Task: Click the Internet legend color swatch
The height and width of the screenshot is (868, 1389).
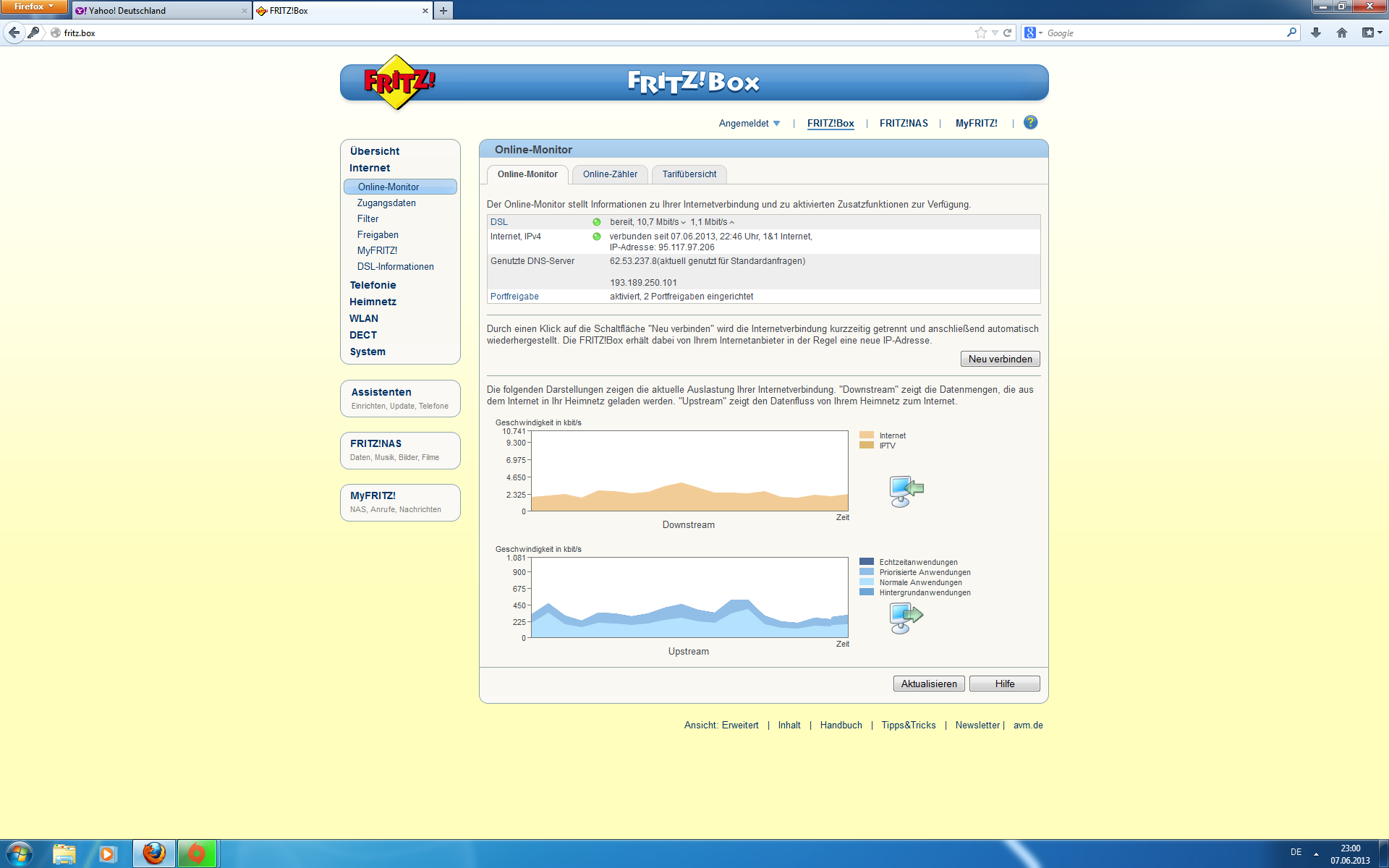Action: tap(866, 435)
